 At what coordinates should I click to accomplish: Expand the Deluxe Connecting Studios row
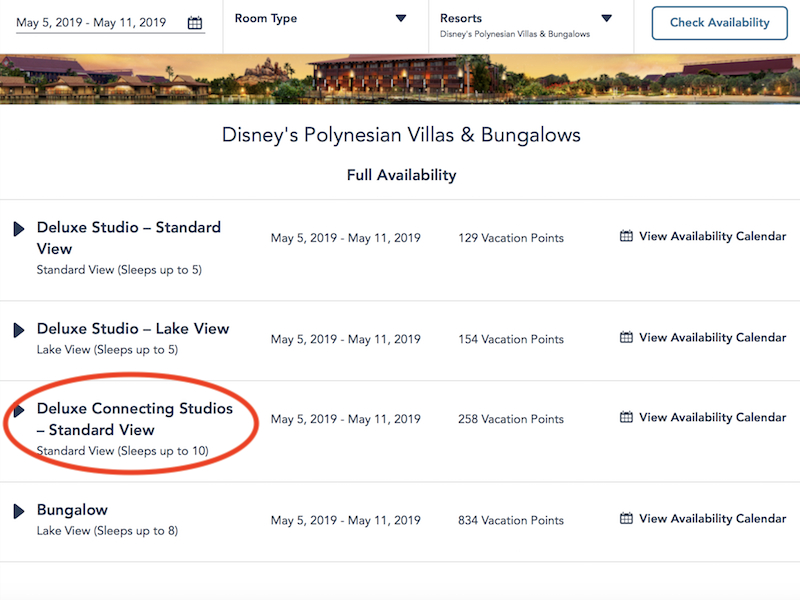(x=19, y=410)
